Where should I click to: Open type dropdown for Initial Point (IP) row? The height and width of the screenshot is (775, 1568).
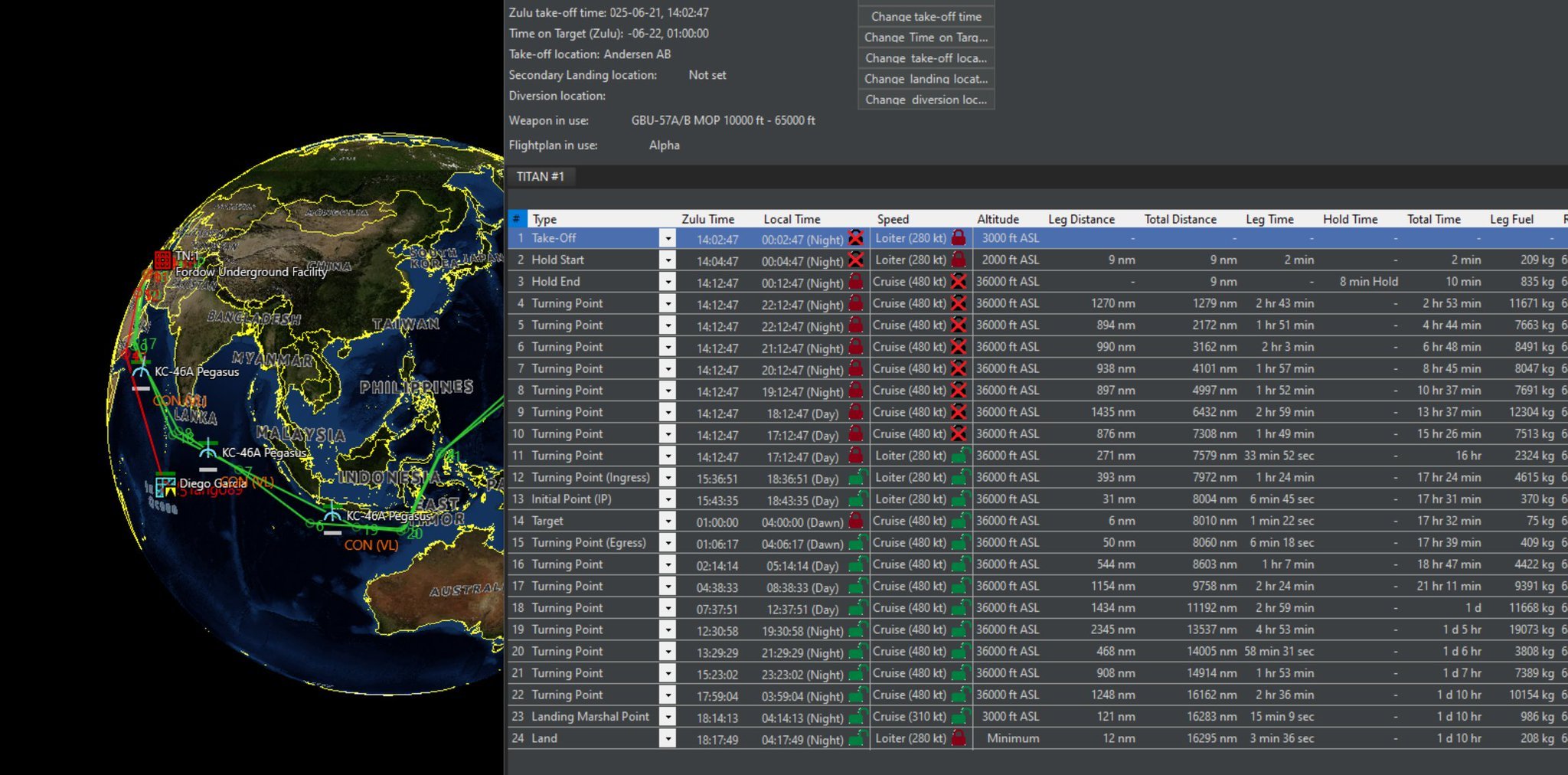668,499
